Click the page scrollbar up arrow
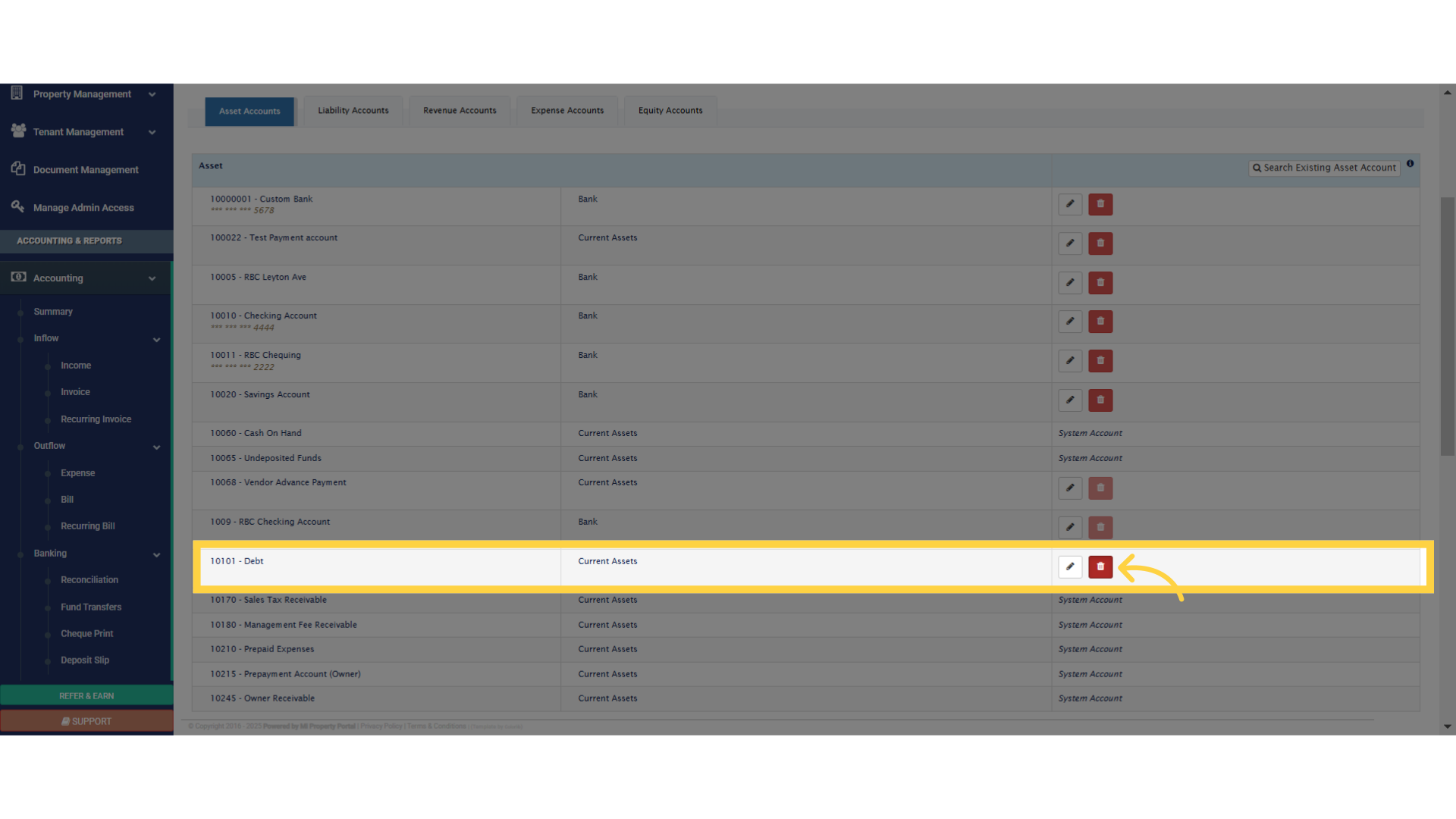This screenshot has height=819, width=1456. pyautogui.click(x=1448, y=93)
